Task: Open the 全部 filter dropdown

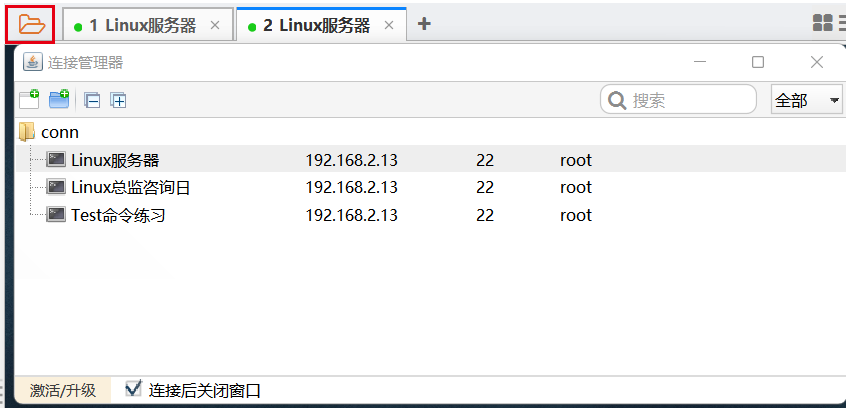Action: point(806,100)
